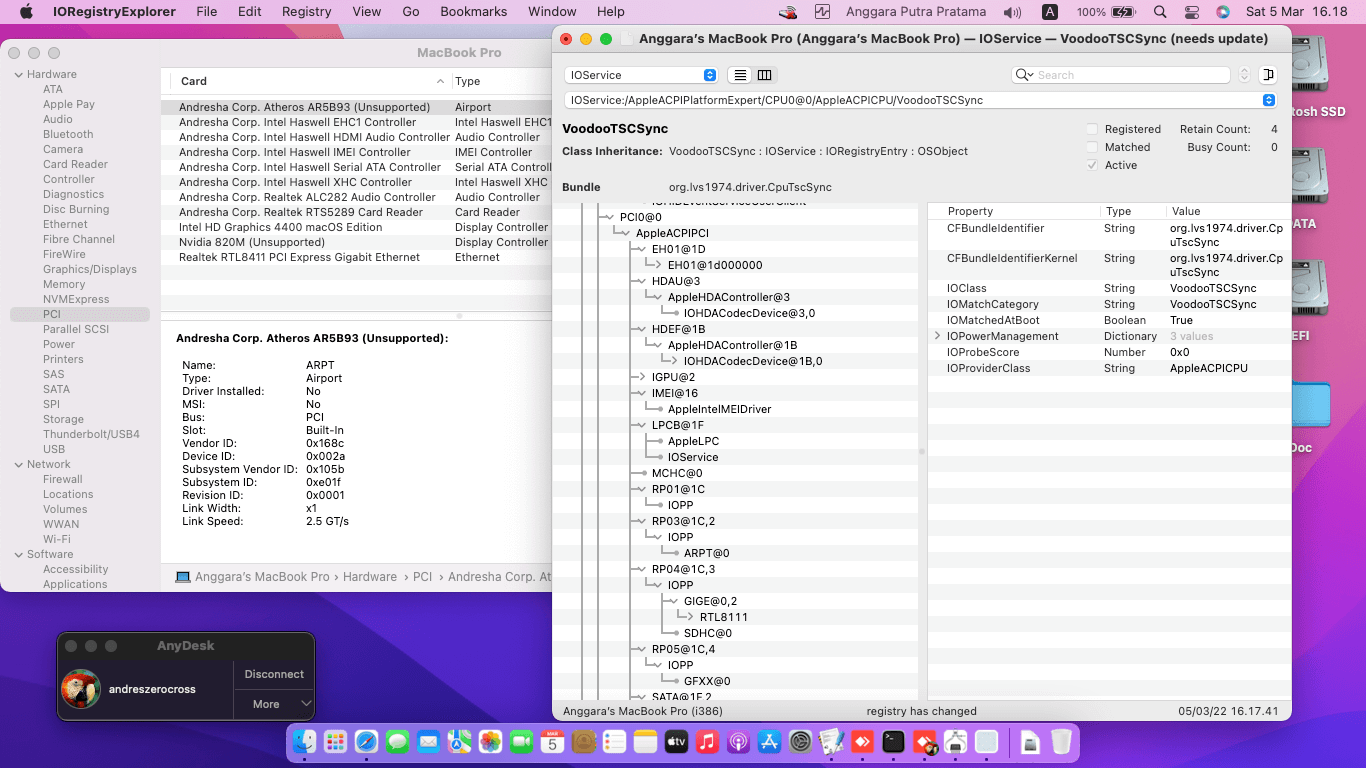The width and height of the screenshot is (1366, 768).
Task: Open Music from the Dock
Action: coord(707,741)
